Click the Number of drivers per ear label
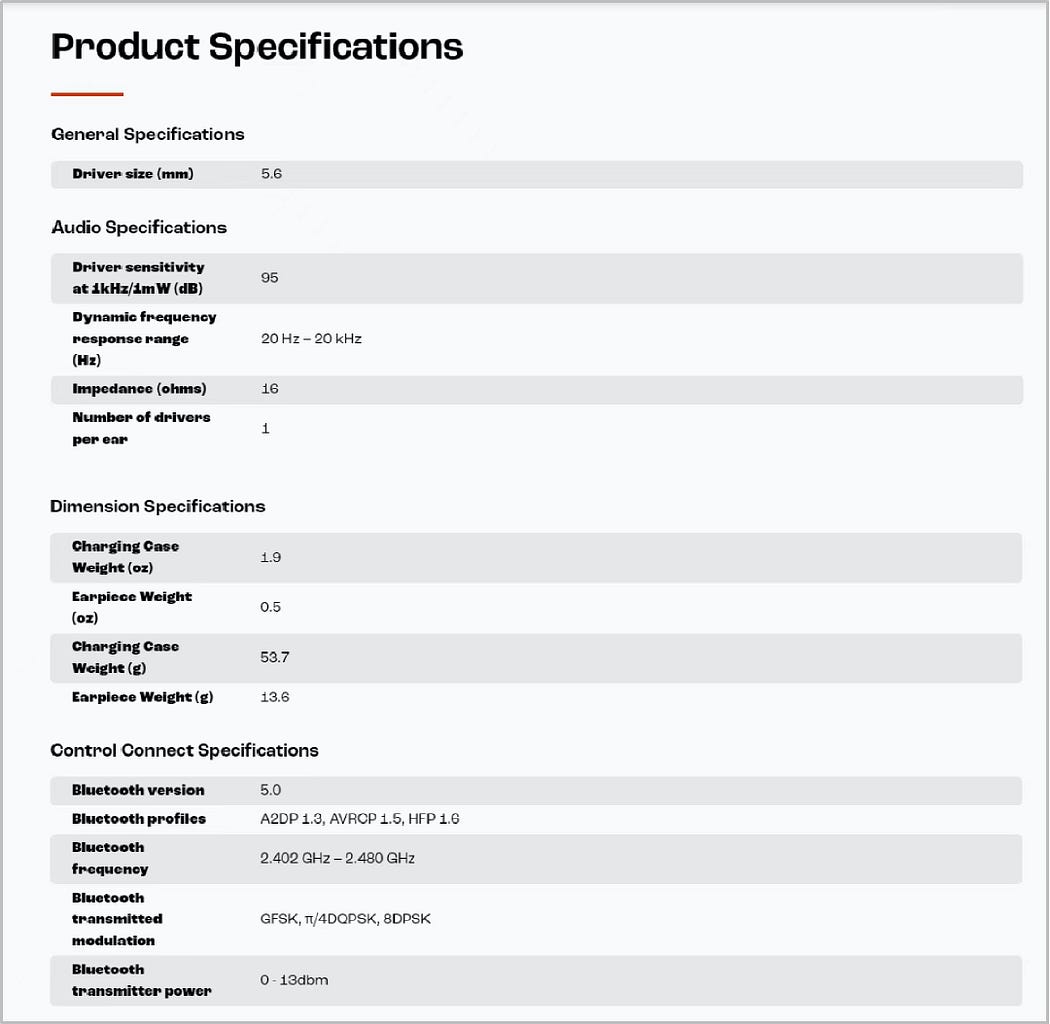Screen dimensions: 1050x1024 pos(141,428)
